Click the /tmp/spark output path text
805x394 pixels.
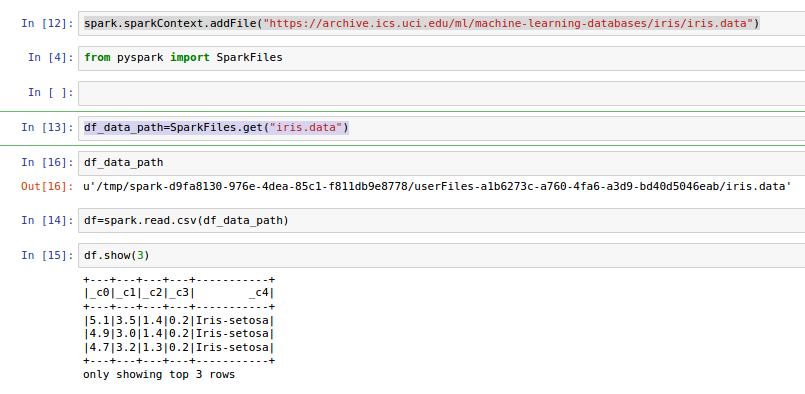tap(437, 186)
